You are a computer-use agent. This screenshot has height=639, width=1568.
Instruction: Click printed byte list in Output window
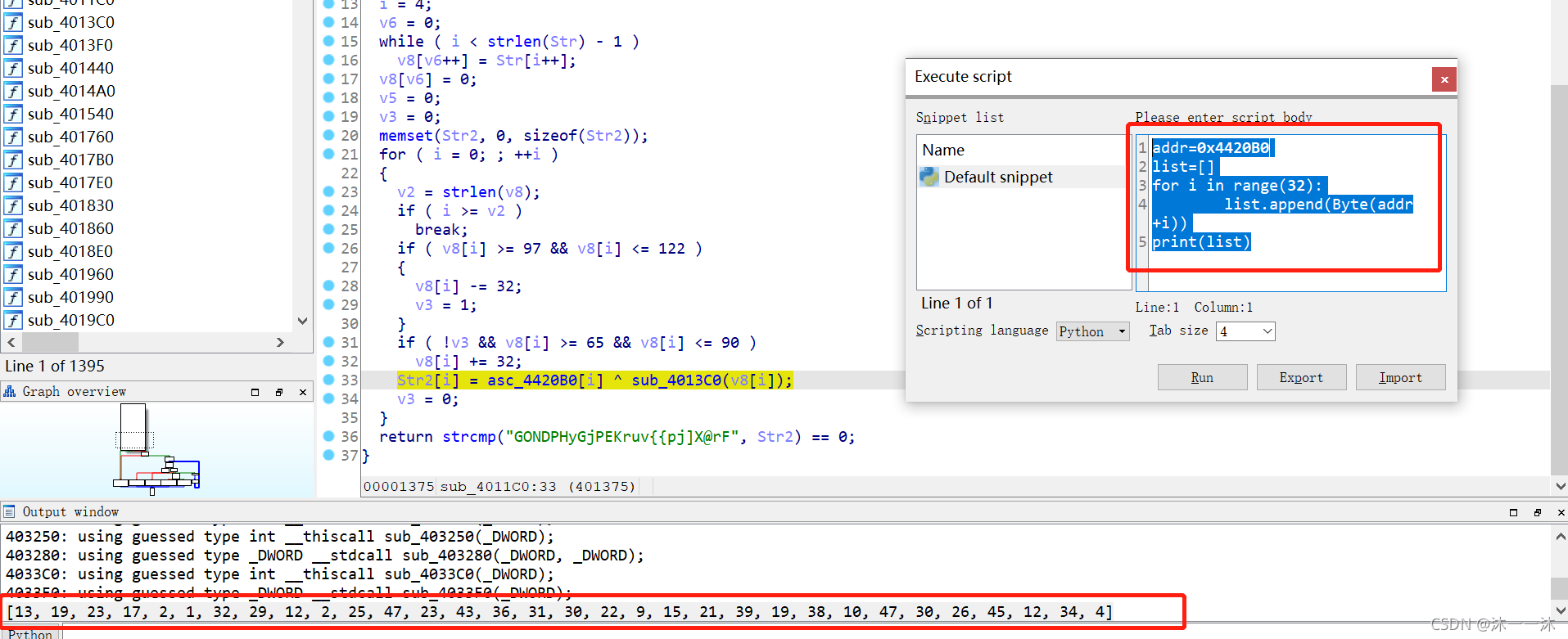[x=559, y=612]
